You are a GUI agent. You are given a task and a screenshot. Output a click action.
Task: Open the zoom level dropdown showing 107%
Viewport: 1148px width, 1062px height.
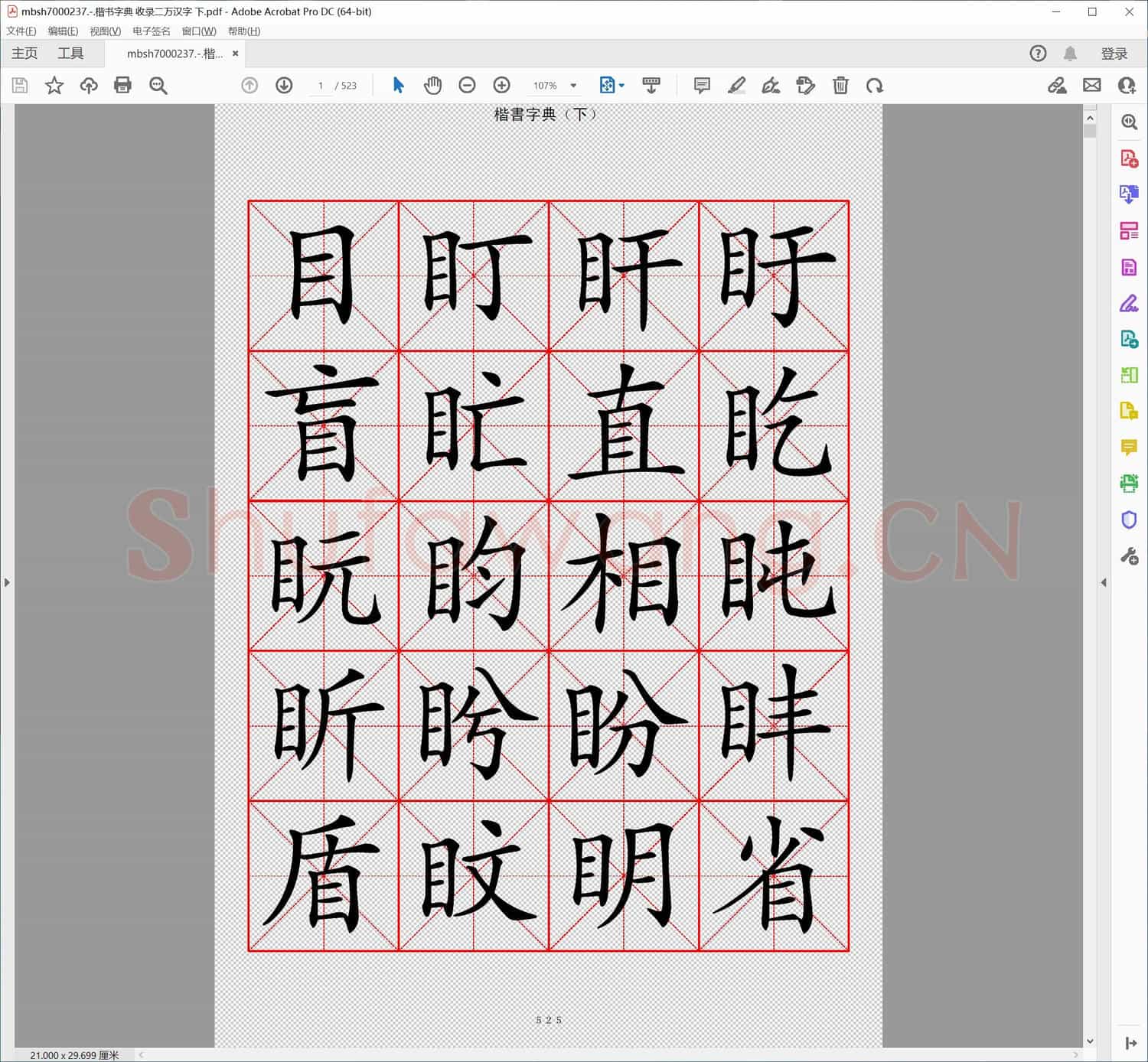click(553, 85)
